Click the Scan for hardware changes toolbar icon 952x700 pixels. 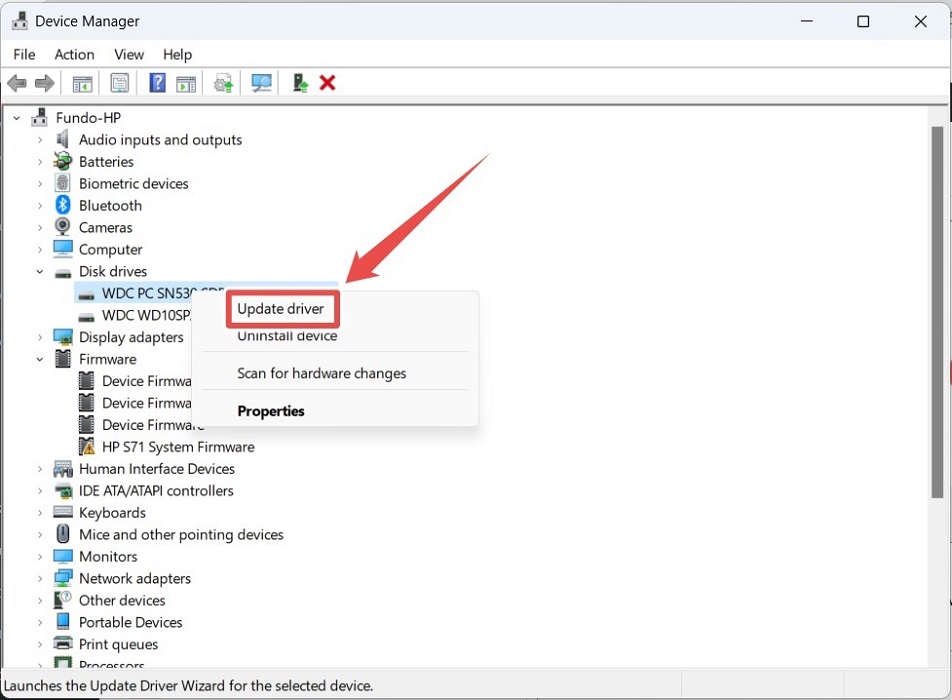(x=261, y=82)
